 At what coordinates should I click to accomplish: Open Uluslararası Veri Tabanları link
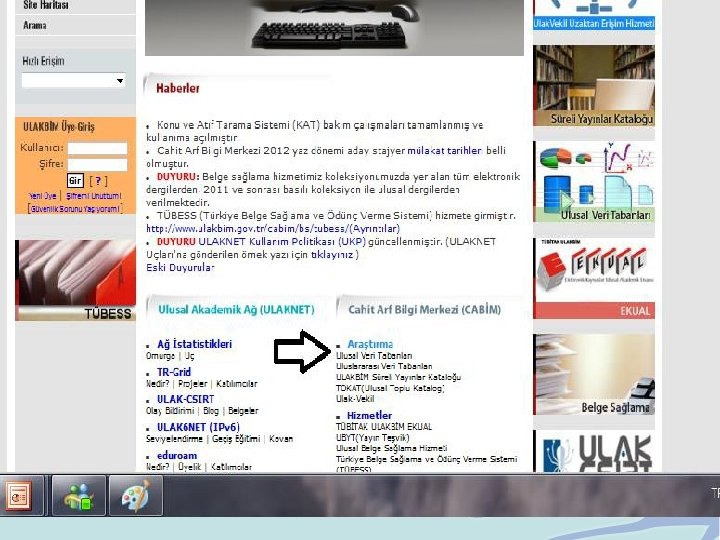[384, 366]
